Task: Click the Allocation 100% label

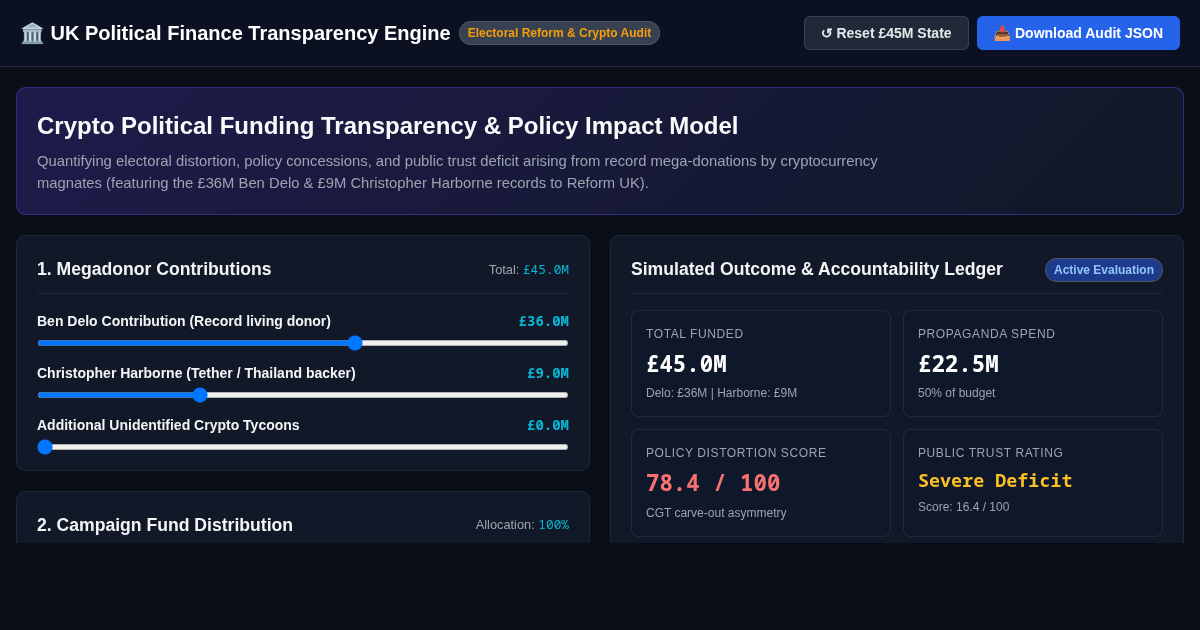Action: click(x=522, y=525)
